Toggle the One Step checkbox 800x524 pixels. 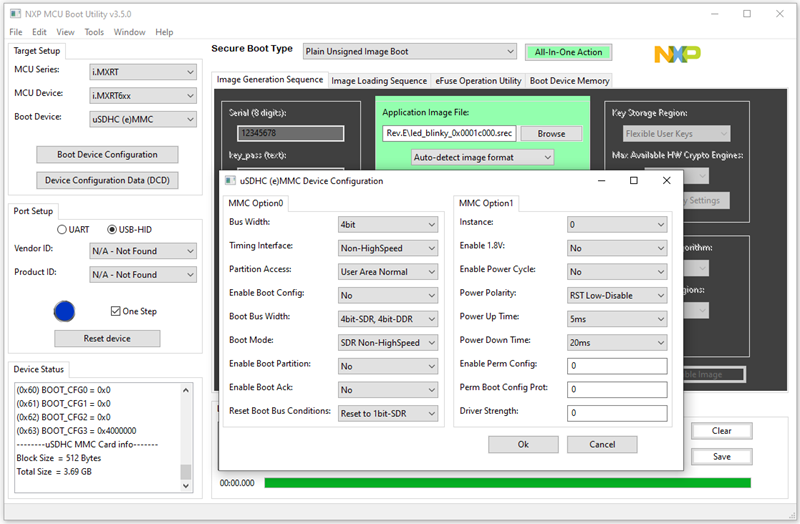pyautogui.click(x=116, y=311)
